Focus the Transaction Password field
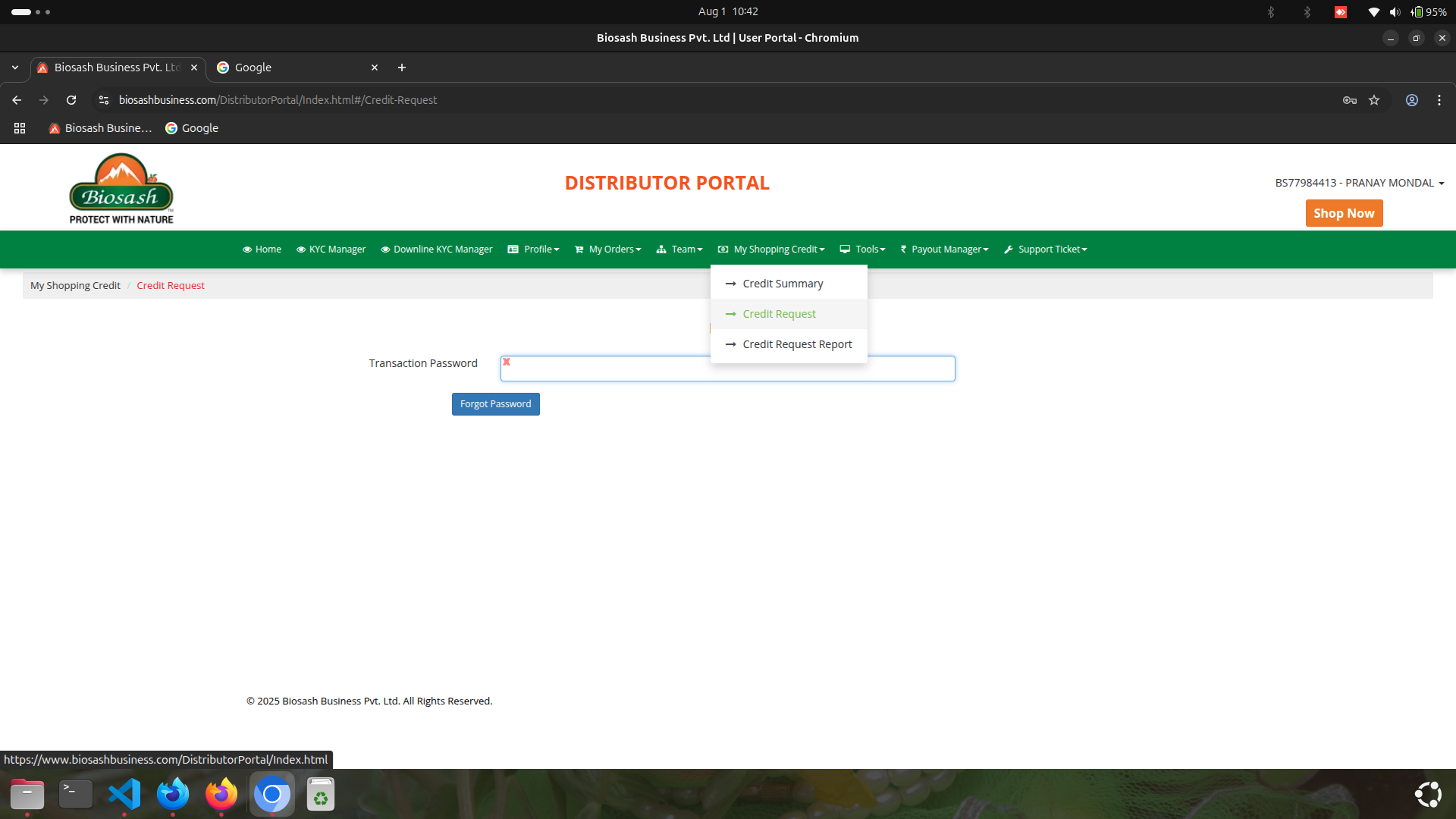 (x=727, y=369)
